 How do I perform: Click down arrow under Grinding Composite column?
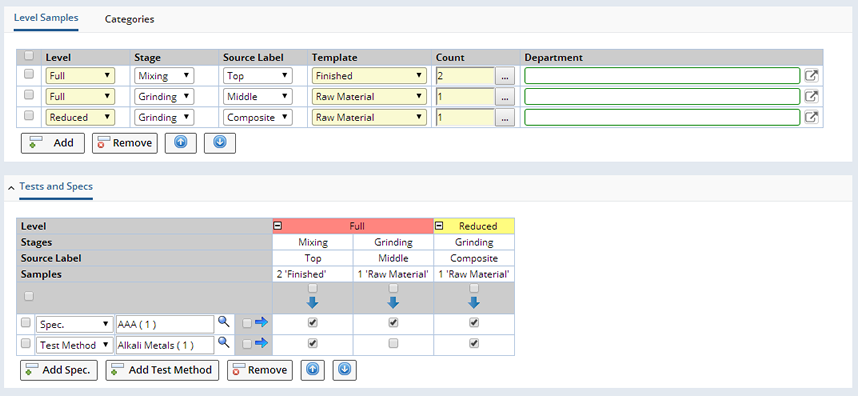tap(474, 303)
